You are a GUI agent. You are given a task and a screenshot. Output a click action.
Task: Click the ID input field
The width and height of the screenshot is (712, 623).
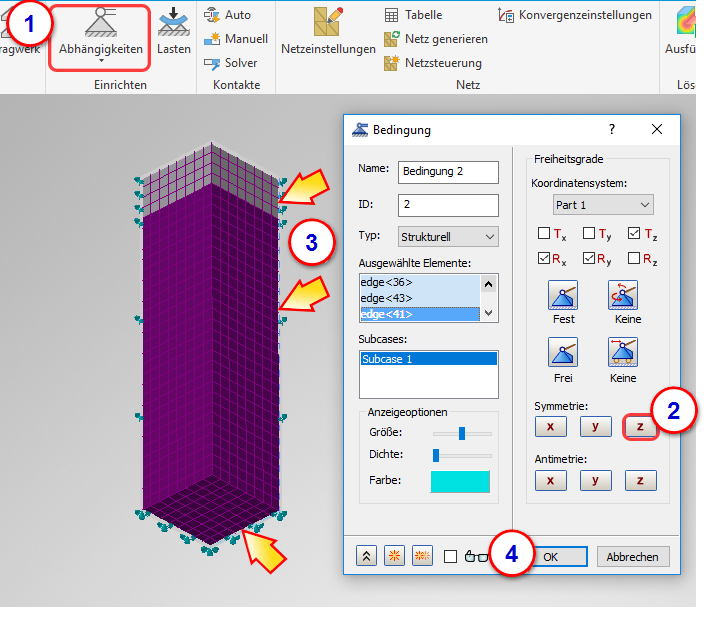click(448, 205)
